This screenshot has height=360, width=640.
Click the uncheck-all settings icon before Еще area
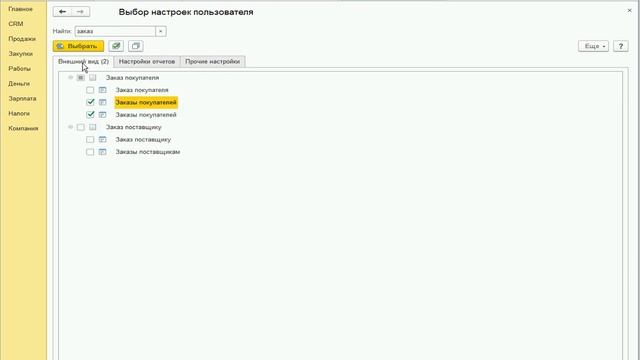tap(136, 46)
